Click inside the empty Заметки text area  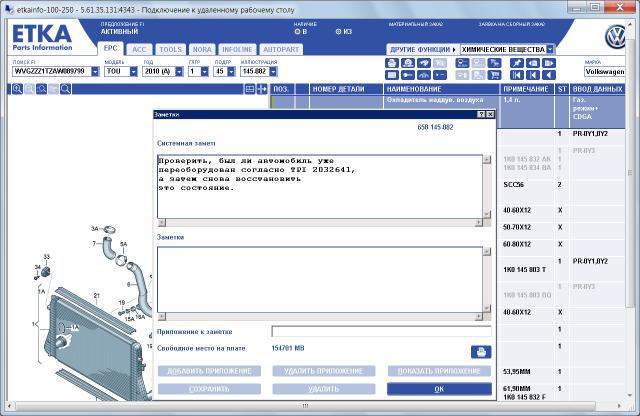point(320,280)
